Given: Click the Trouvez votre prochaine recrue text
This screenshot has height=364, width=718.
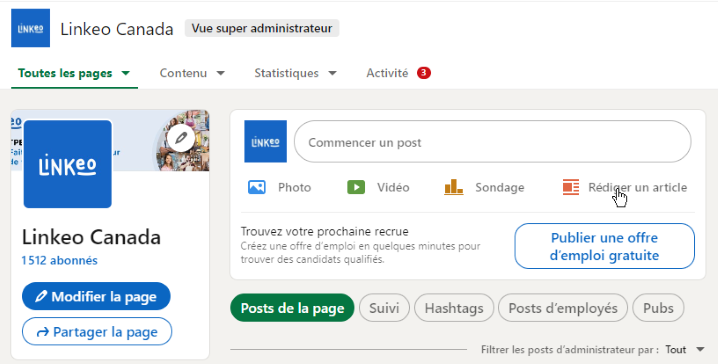Looking at the screenshot, I should pos(325,231).
